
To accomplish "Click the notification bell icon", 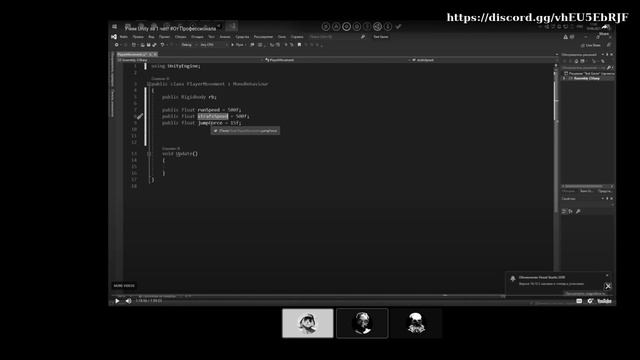I will [513, 279].
